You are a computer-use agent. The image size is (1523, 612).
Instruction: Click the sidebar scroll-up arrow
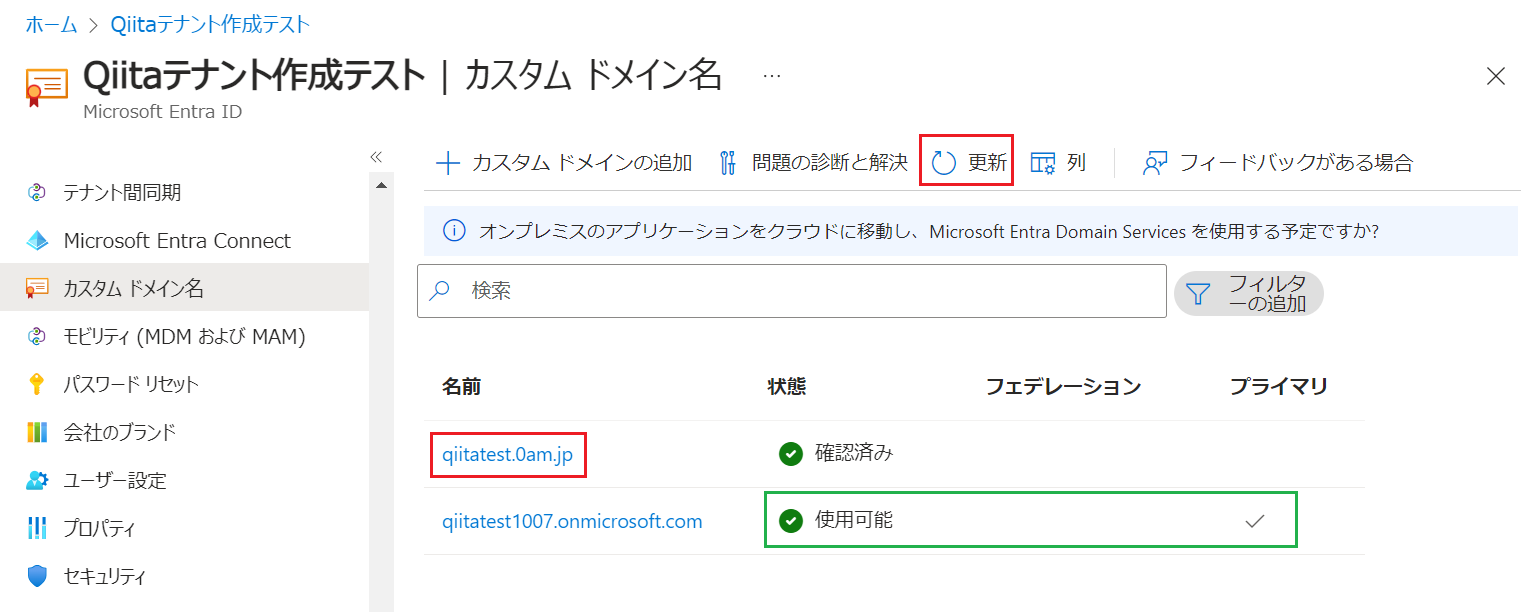tap(380, 185)
